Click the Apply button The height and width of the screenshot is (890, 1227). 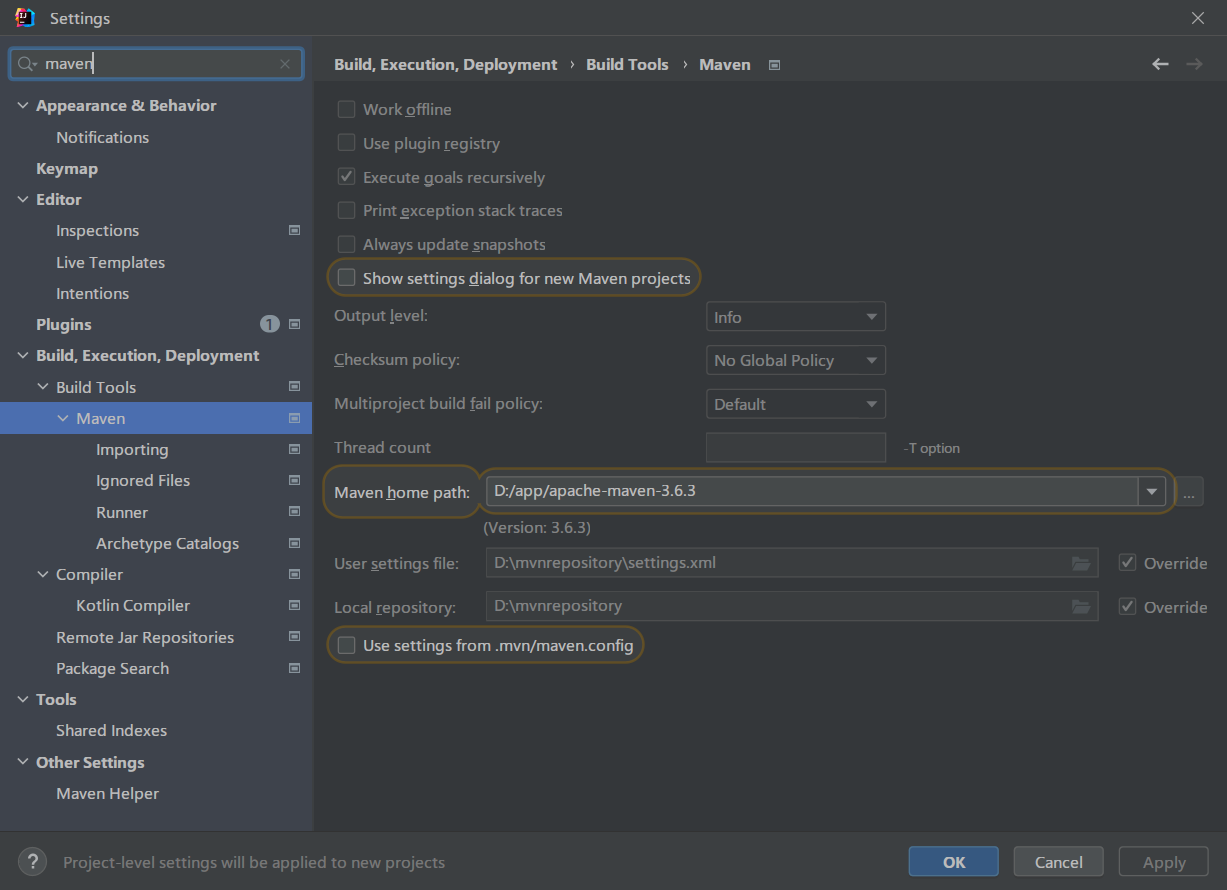click(x=1164, y=862)
